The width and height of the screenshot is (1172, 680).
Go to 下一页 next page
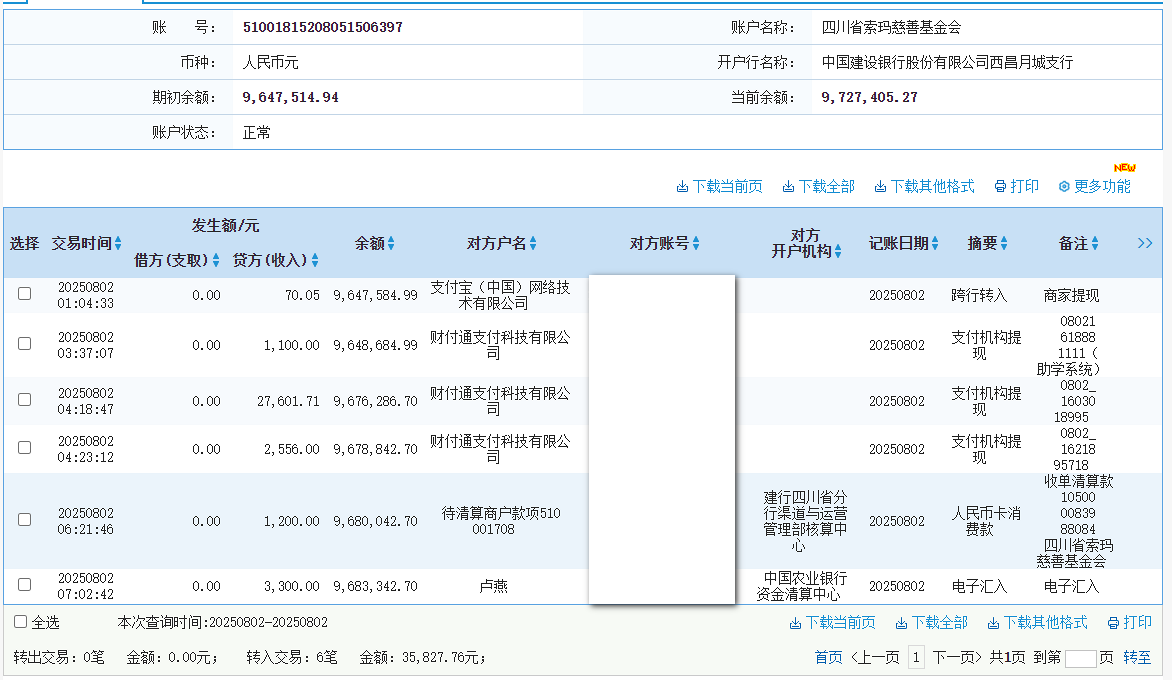(x=957, y=658)
